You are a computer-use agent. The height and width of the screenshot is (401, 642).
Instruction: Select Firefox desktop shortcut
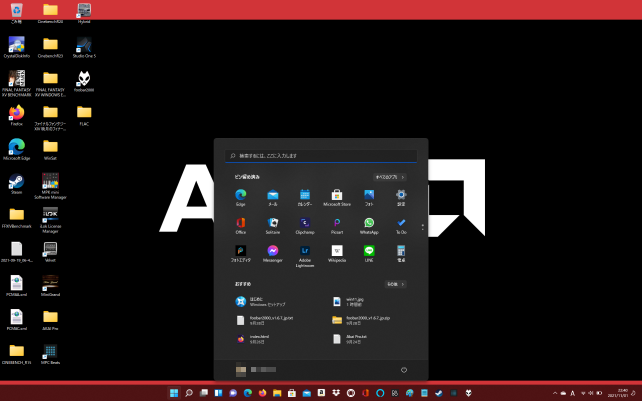tap(16, 115)
